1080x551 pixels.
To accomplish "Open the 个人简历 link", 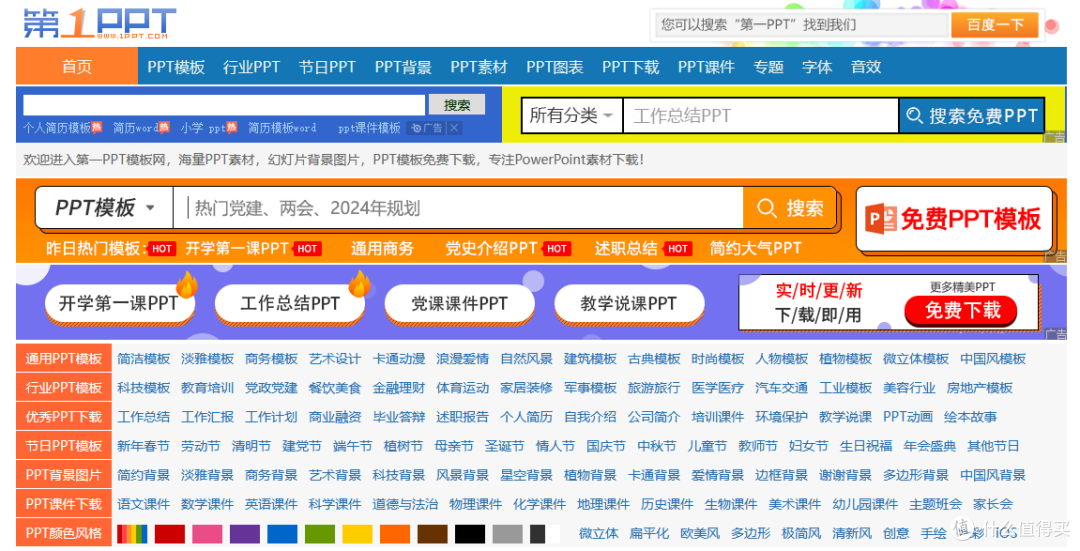I will (x=526, y=417).
